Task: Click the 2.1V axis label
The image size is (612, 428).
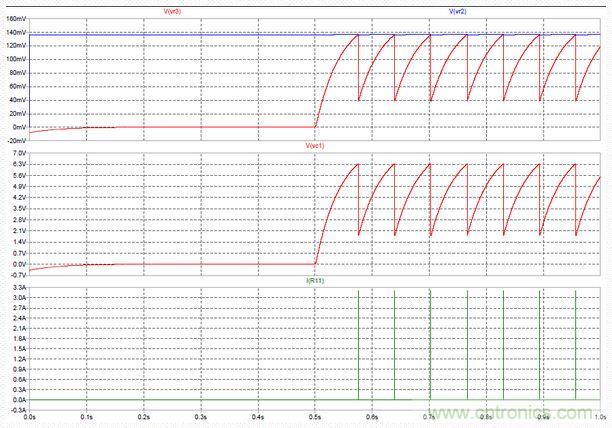Action: 18,231
